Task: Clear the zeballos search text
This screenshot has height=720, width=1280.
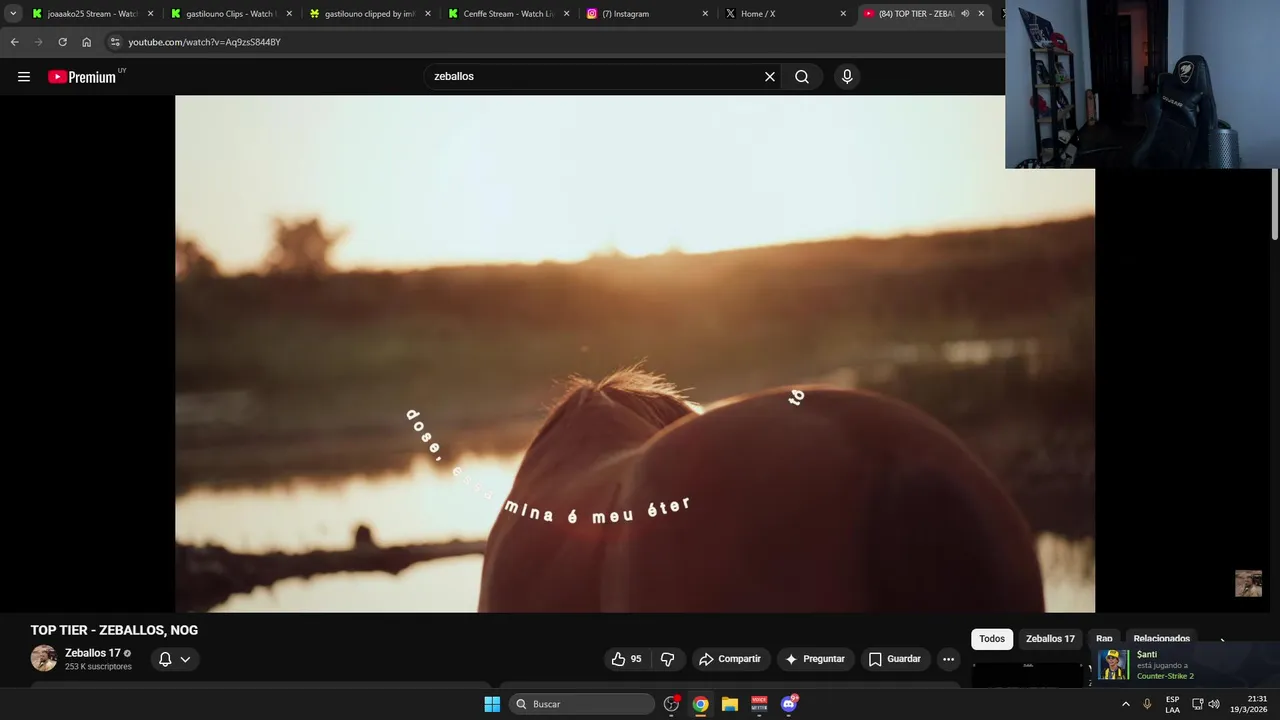Action: coord(770,77)
